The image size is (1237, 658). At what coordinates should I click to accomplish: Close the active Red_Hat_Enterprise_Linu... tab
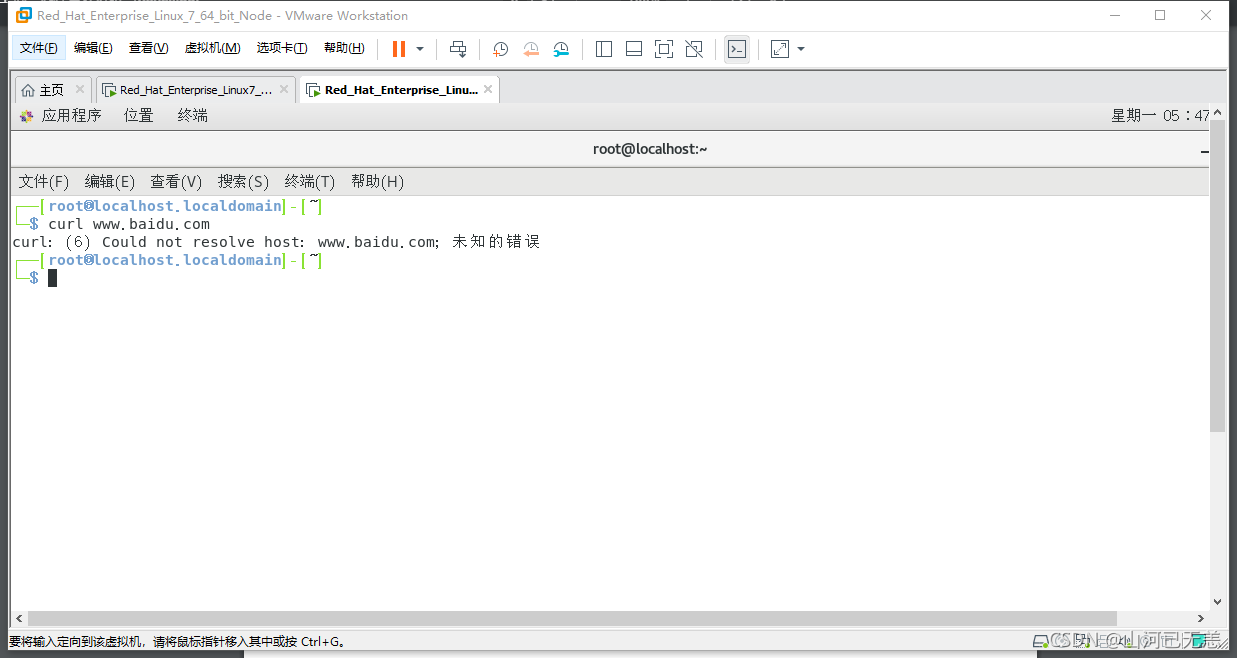point(488,89)
